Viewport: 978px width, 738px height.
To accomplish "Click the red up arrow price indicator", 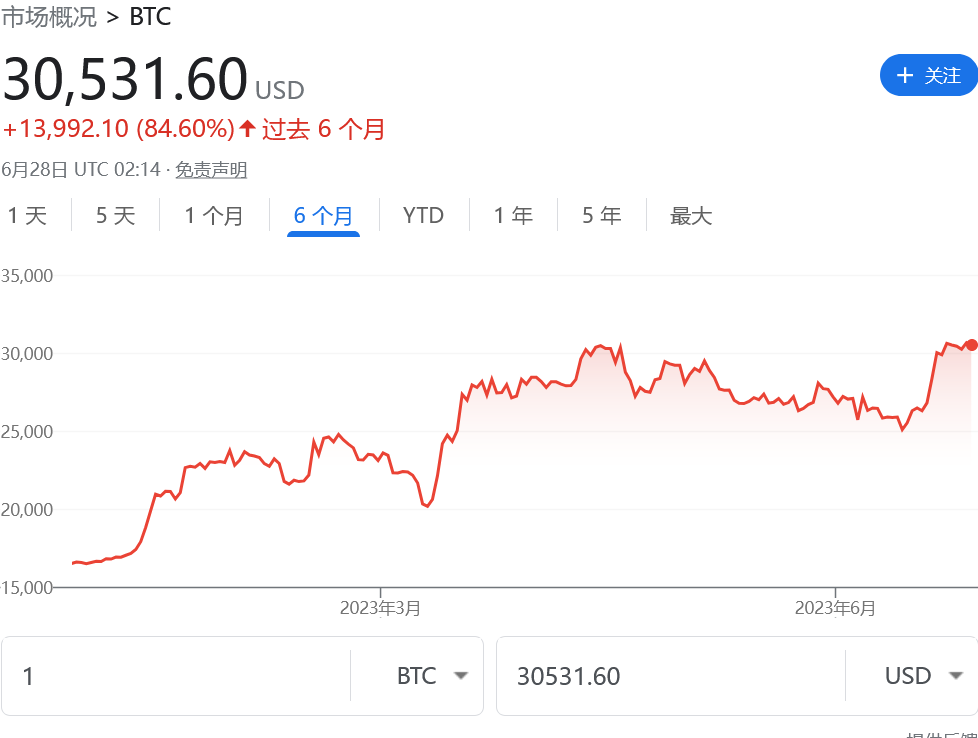I will pos(247,129).
